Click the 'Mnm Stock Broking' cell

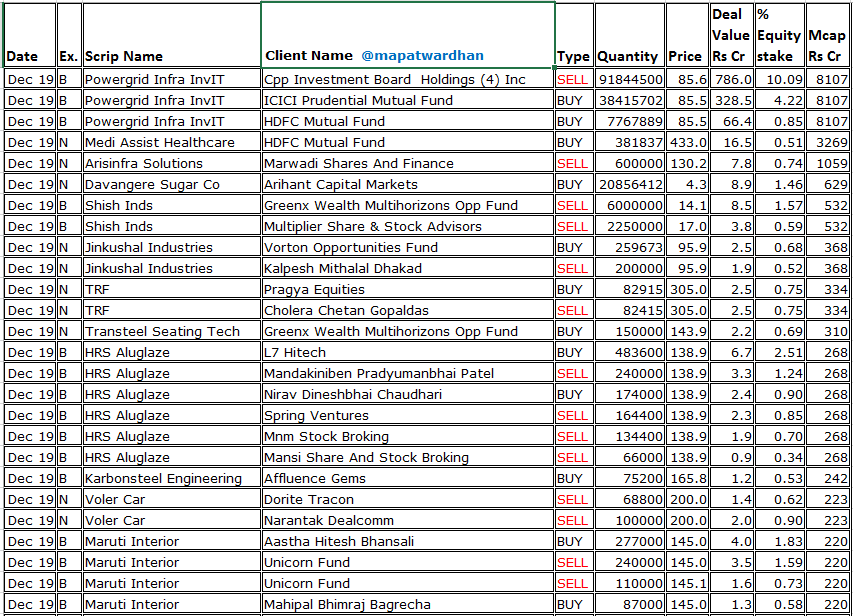(x=407, y=436)
